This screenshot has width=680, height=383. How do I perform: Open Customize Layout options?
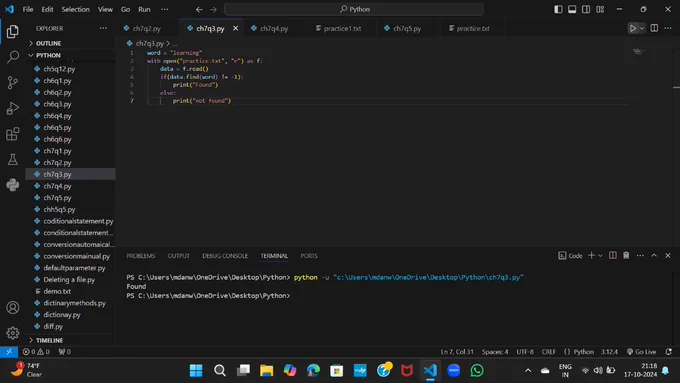point(600,9)
